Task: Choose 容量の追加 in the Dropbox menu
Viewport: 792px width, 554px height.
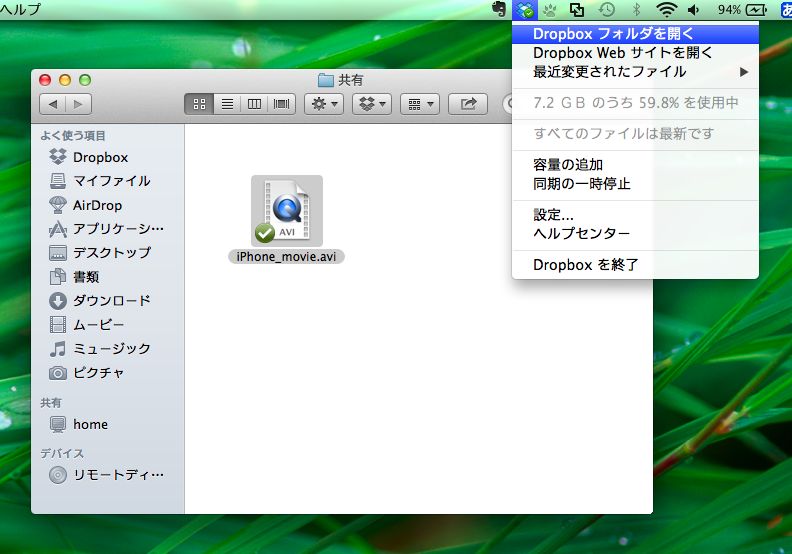Action: [635, 165]
